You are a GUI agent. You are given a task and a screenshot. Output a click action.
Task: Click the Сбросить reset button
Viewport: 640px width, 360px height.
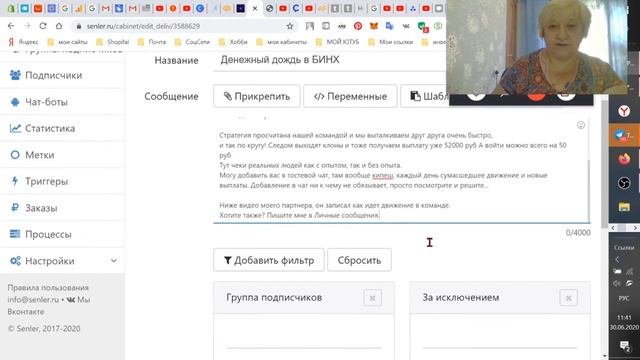pos(359,260)
